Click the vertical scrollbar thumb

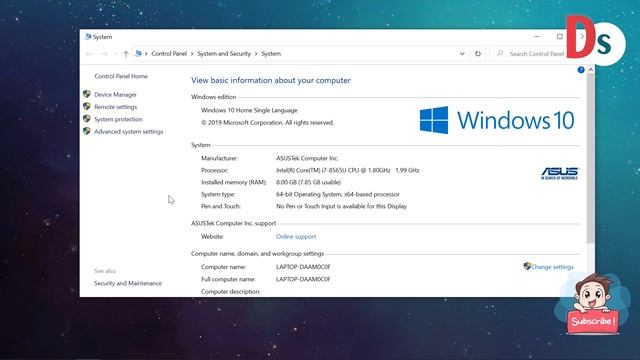click(x=590, y=159)
